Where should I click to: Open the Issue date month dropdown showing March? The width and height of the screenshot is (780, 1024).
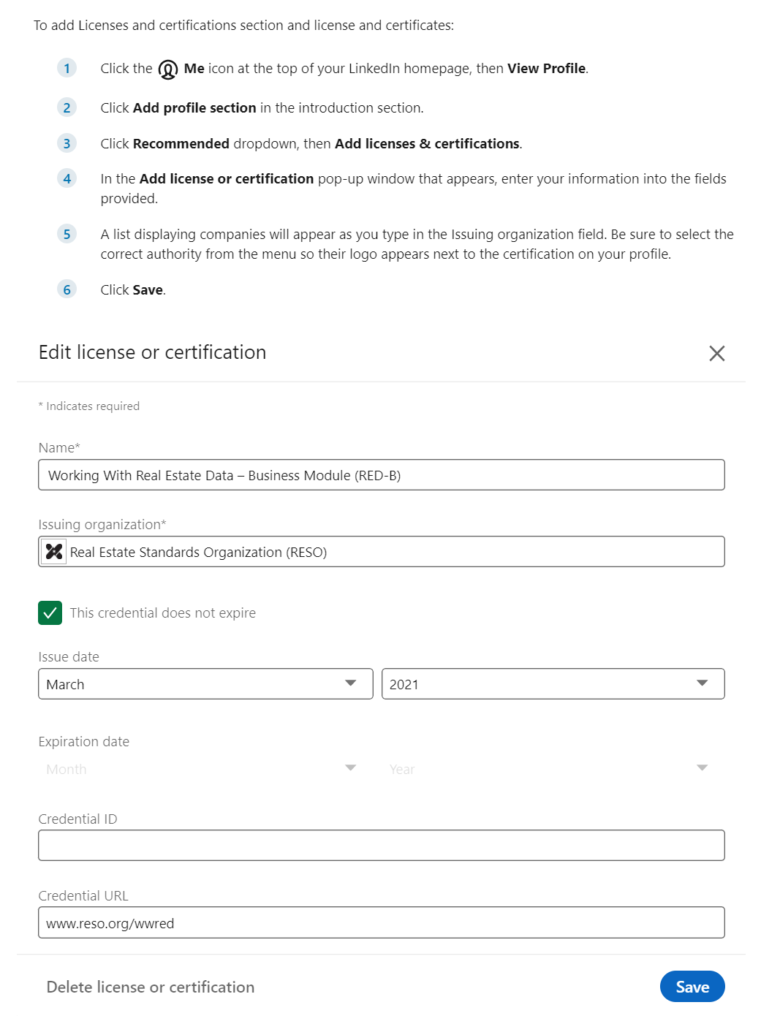[205, 684]
